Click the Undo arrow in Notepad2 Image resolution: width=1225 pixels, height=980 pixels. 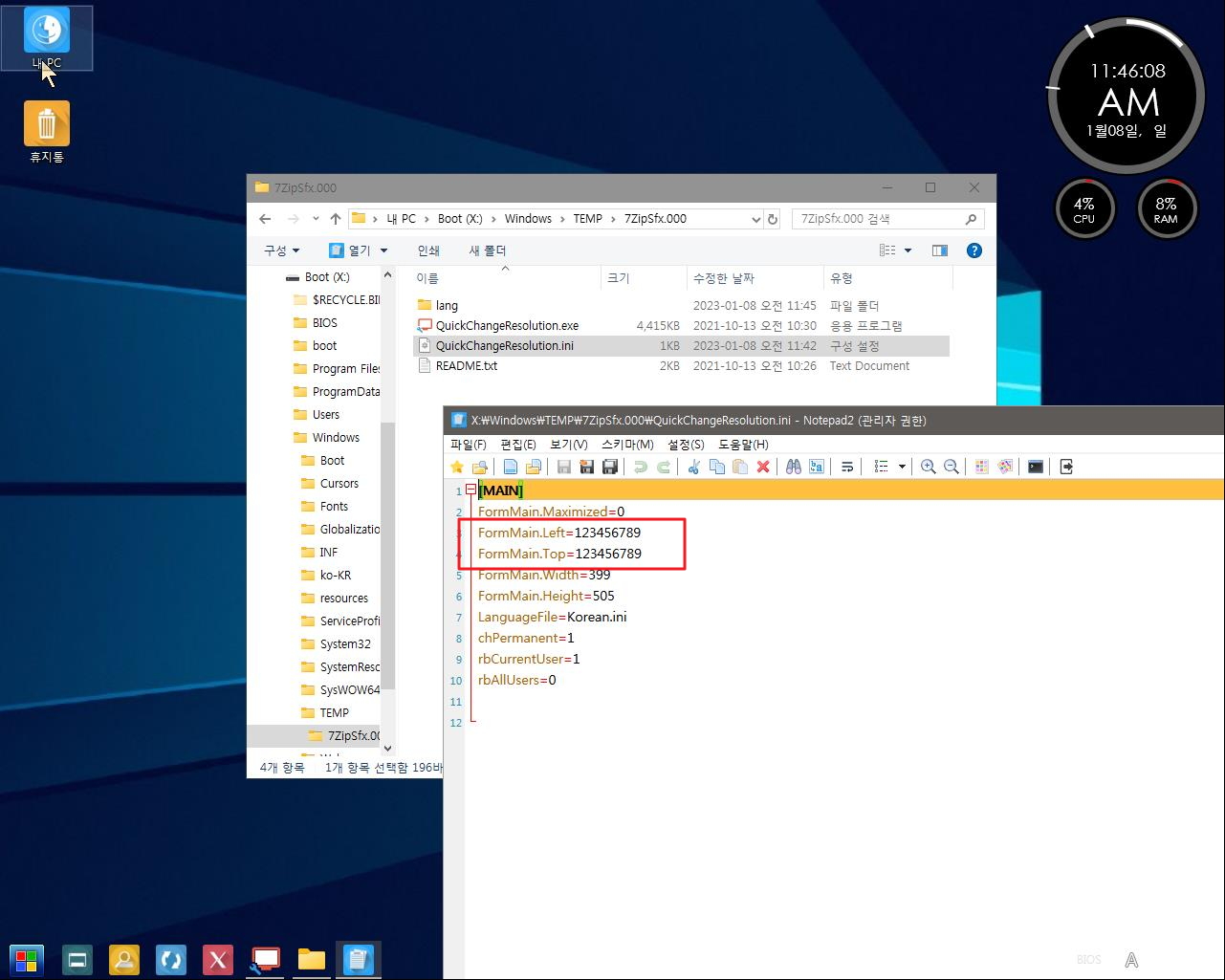tap(641, 467)
